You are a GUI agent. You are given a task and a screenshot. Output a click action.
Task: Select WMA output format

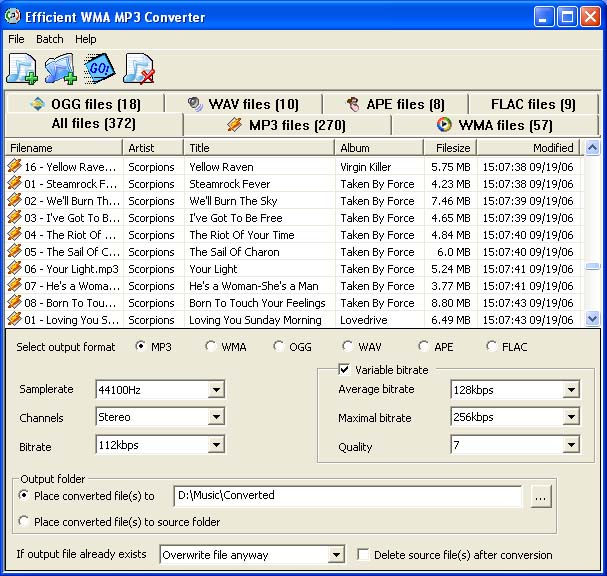pyautogui.click(x=210, y=346)
